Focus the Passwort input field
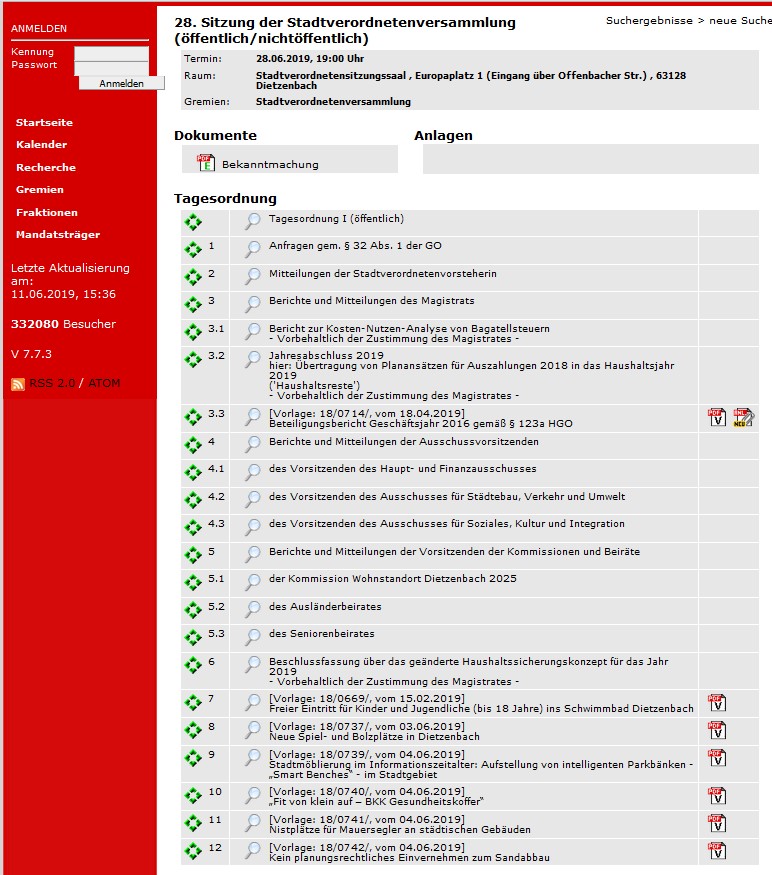The image size is (772, 875). click(111, 68)
